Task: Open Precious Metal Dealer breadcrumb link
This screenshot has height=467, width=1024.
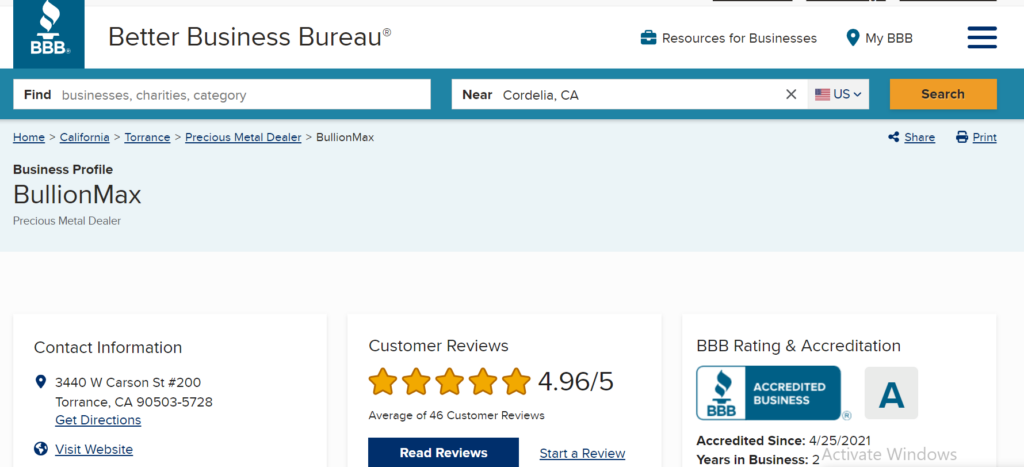Action: pyautogui.click(x=243, y=137)
